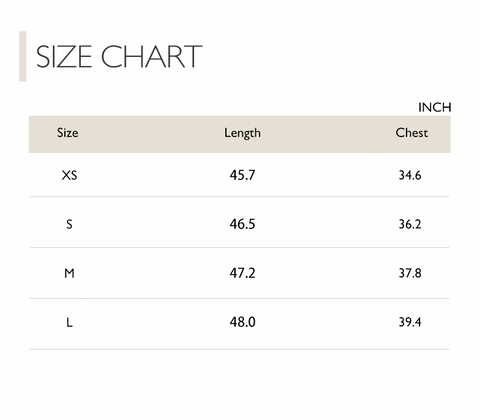Select the Length column header
Image resolution: width=480 pixels, height=420 pixels.
tap(242, 133)
